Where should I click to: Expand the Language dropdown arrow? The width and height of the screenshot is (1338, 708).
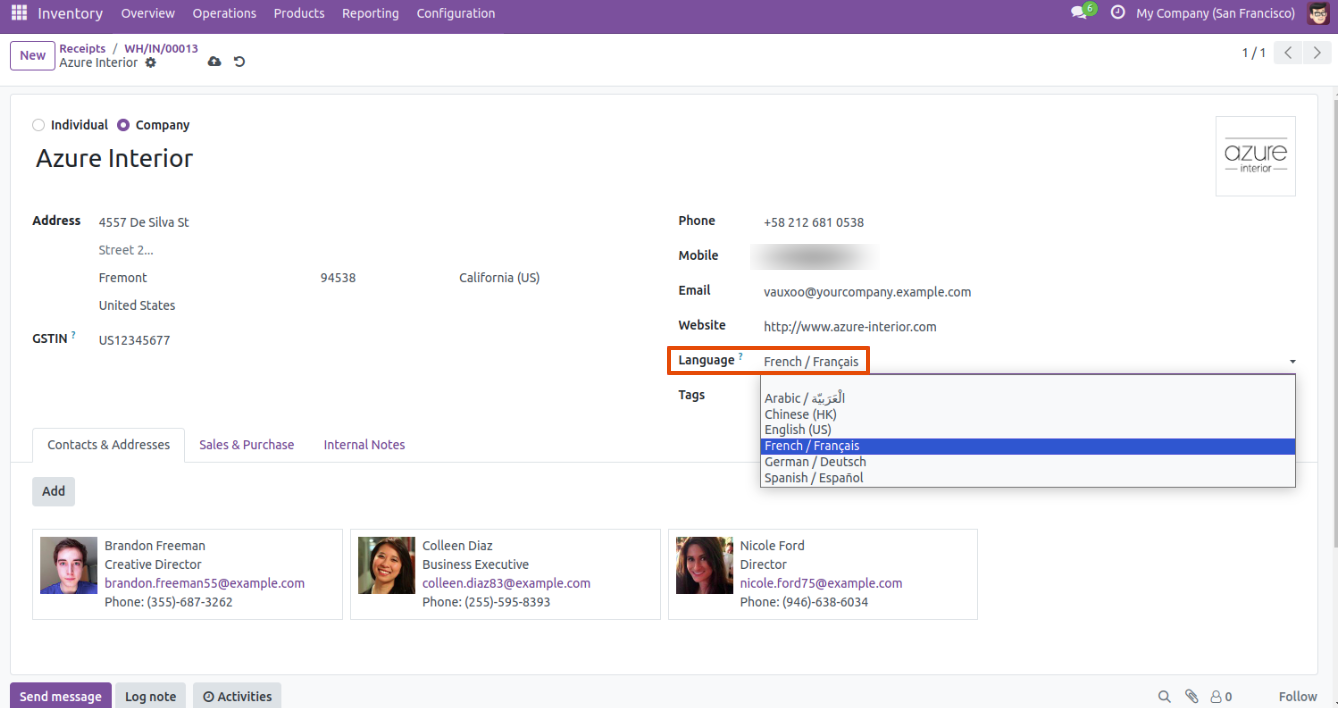[x=1293, y=361]
